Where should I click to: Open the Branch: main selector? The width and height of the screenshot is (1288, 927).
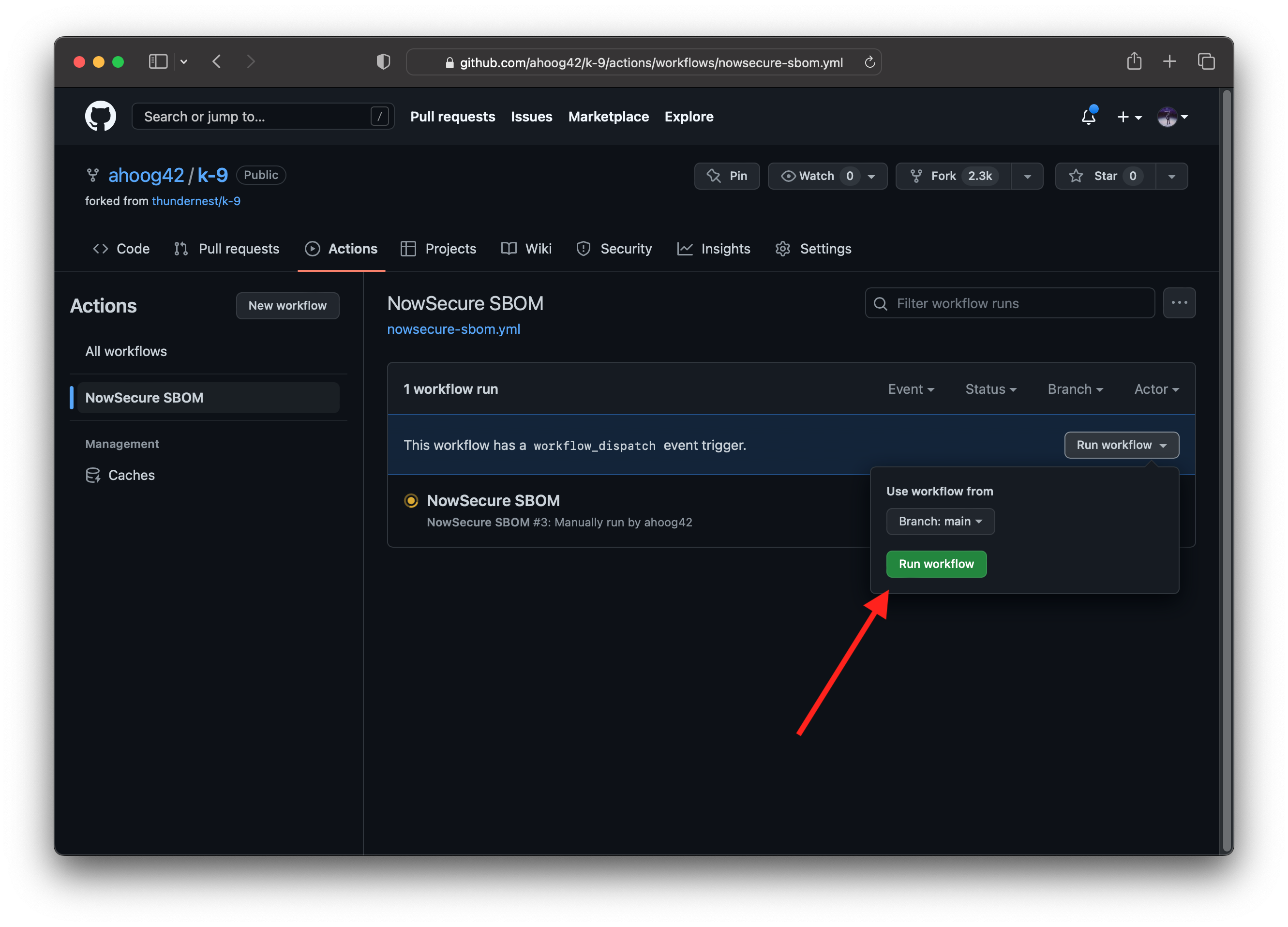point(940,522)
